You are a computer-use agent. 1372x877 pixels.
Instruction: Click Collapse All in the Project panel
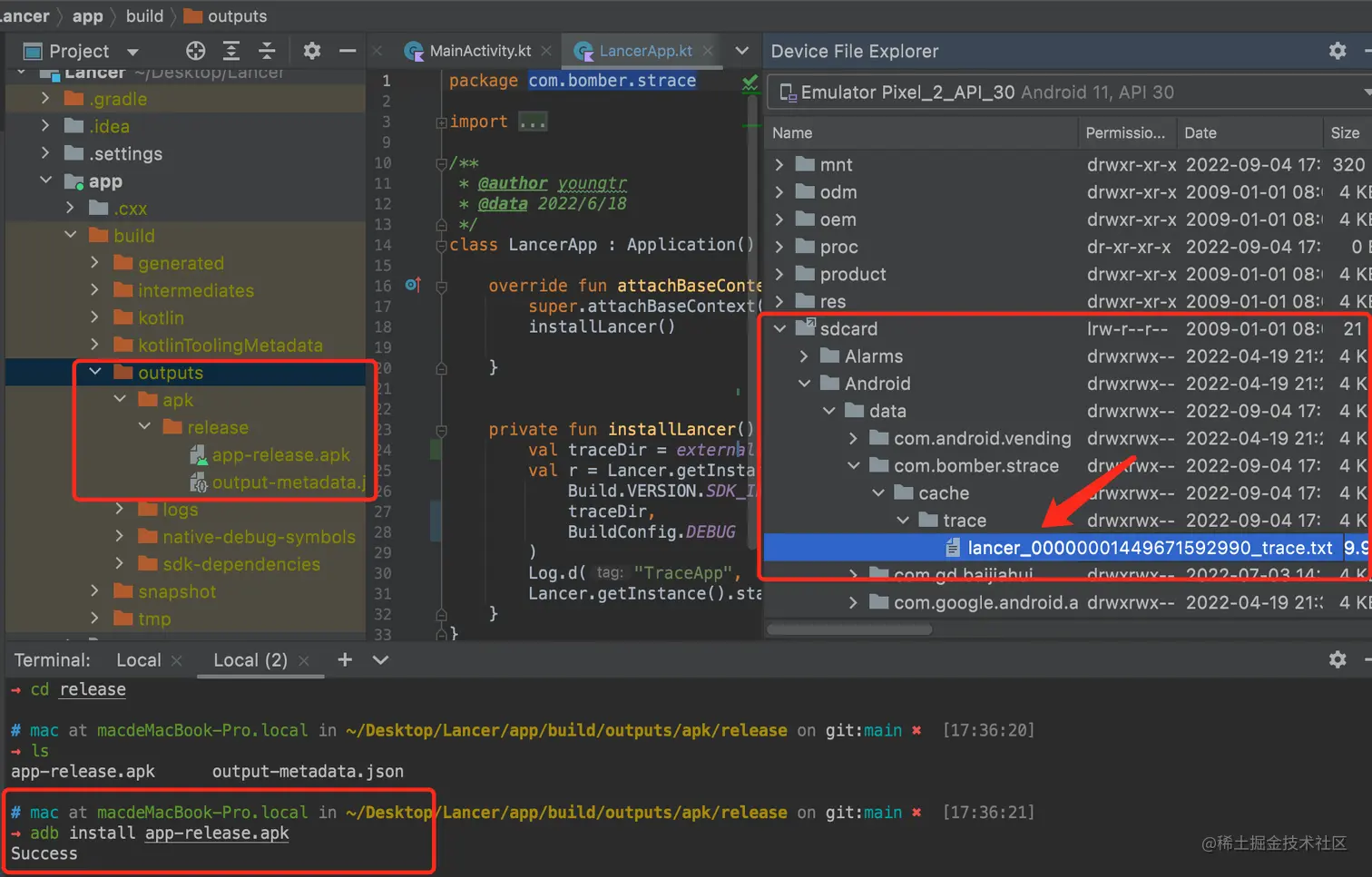click(x=267, y=51)
